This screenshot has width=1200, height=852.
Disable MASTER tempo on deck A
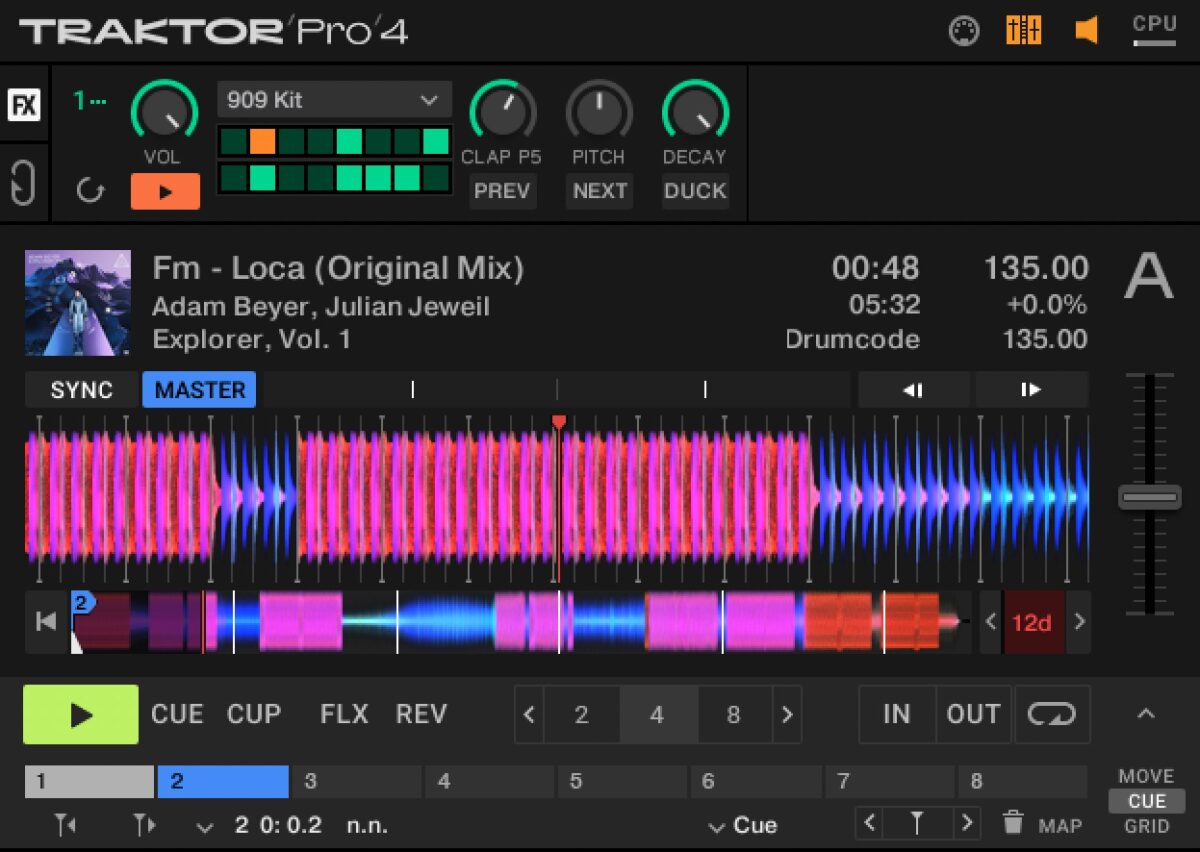(x=199, y=390)
